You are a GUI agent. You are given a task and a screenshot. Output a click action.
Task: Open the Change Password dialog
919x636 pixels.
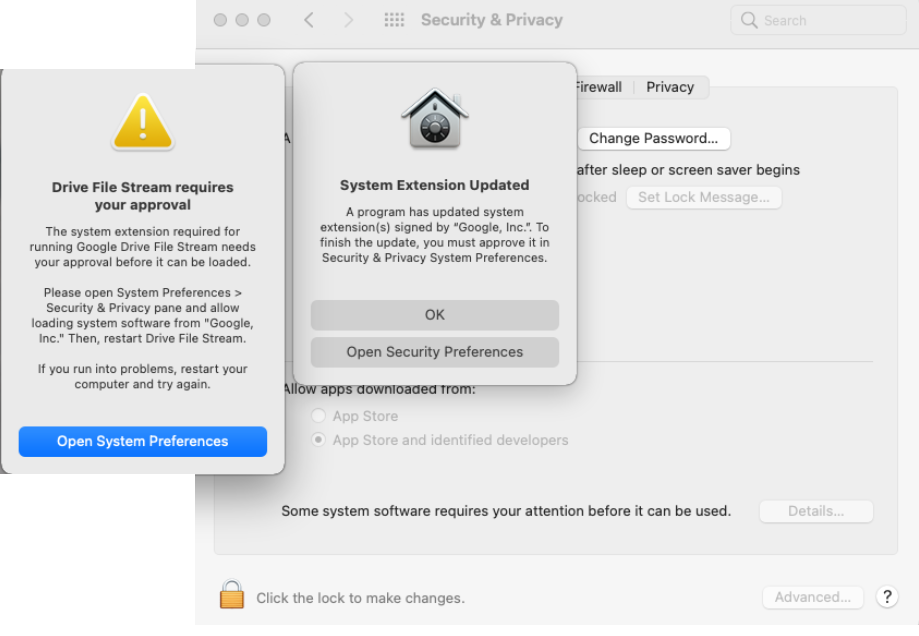[x=653, y=138]
